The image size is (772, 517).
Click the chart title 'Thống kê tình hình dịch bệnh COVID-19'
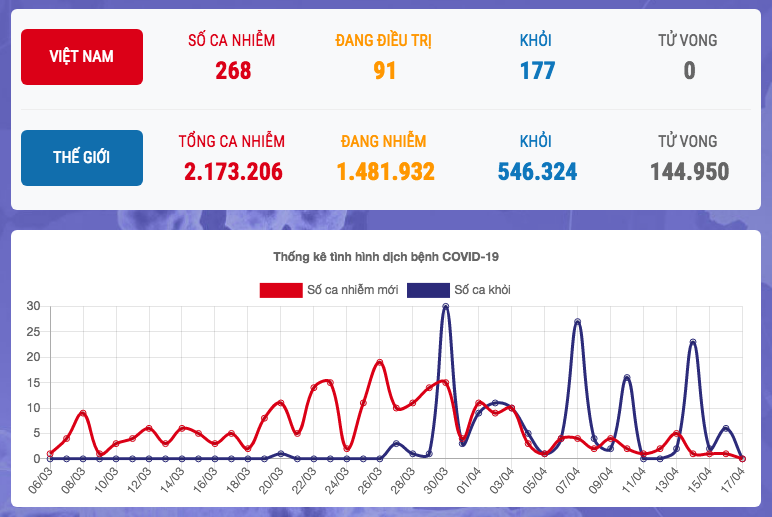[386, 257]
